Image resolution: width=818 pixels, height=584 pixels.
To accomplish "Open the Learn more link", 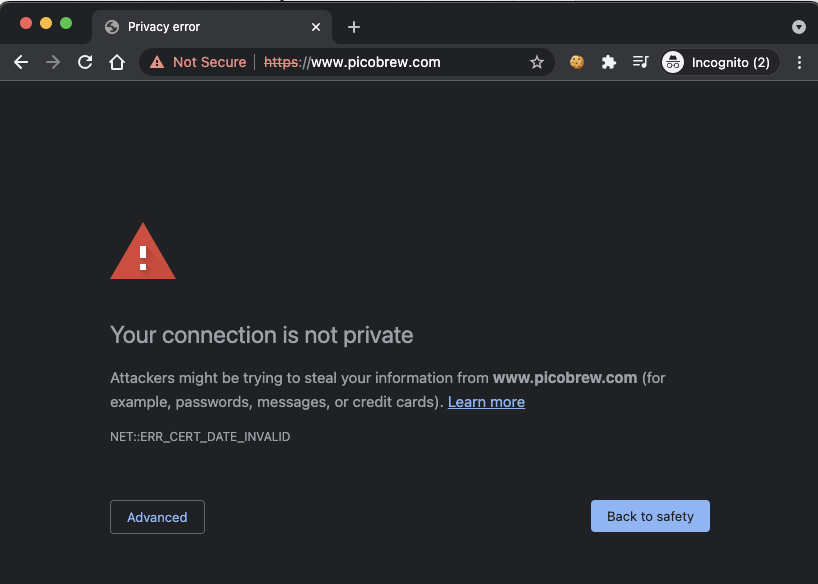I will click(x=486, y=402).
